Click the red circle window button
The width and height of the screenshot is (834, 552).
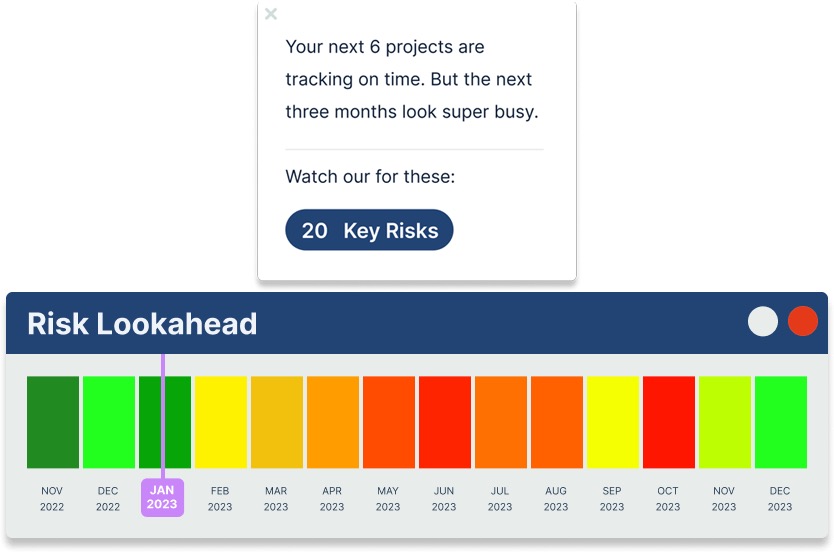(803, 321)
